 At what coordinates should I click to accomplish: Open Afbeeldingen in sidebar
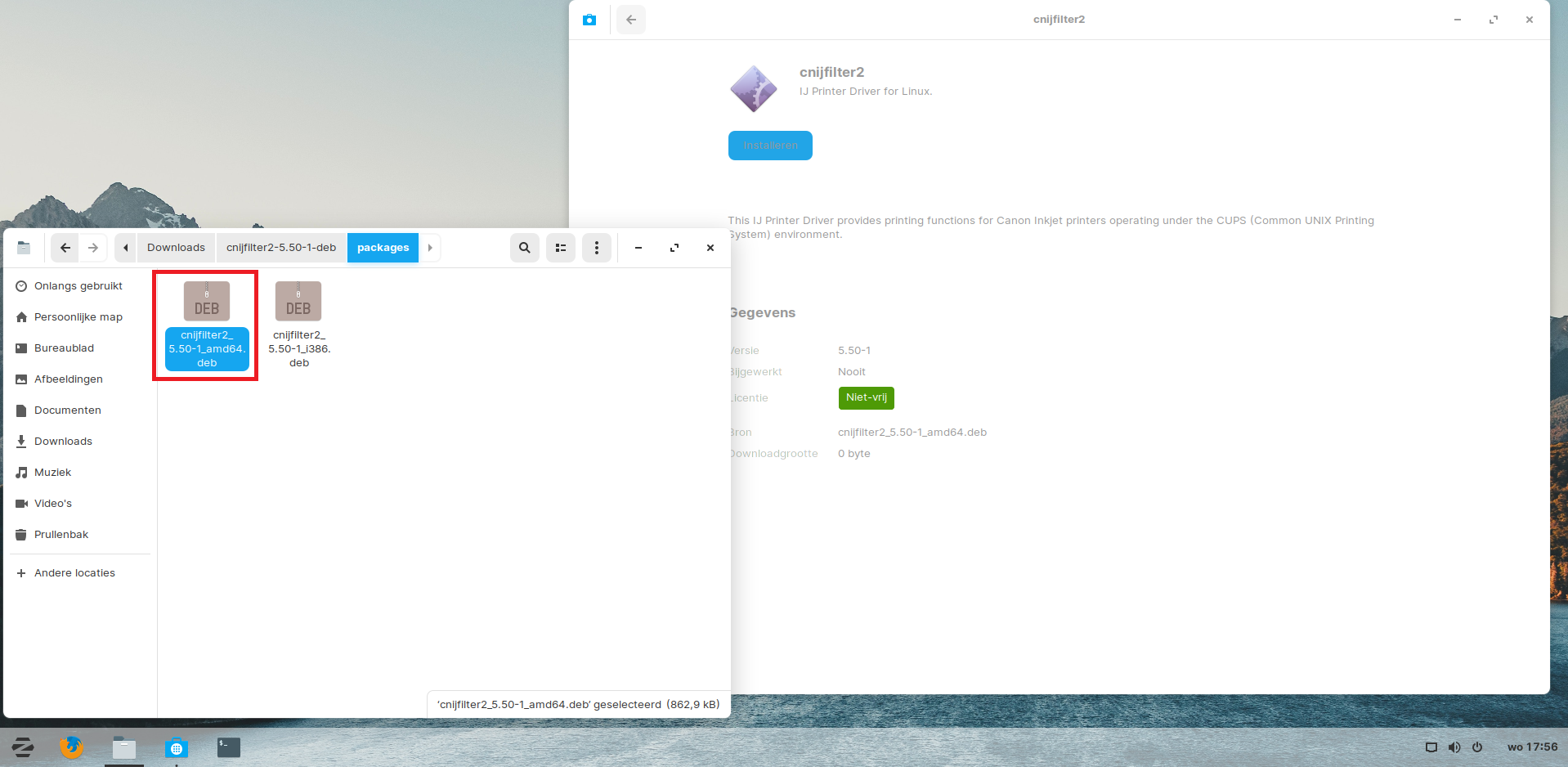click(78, 379)
